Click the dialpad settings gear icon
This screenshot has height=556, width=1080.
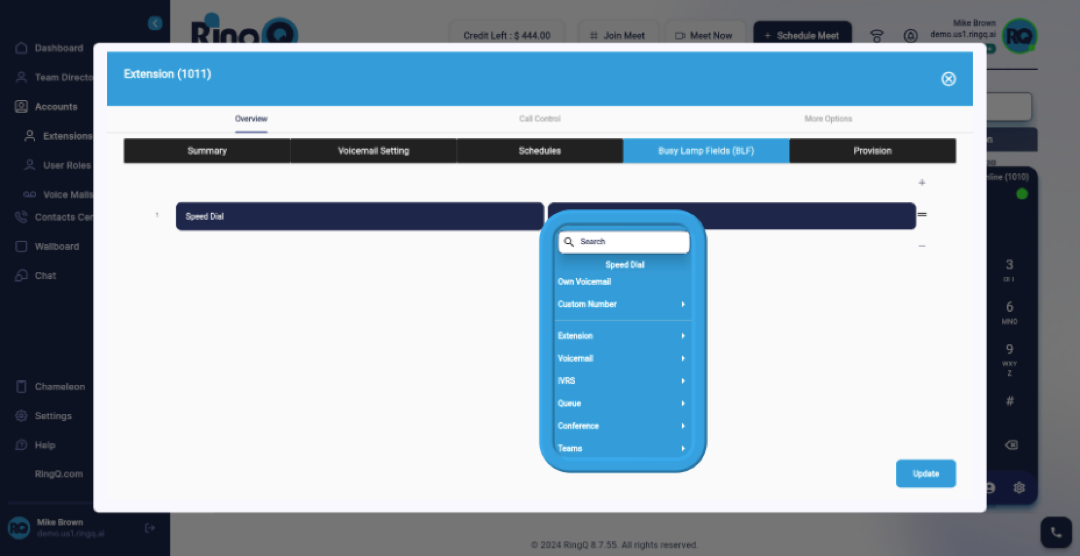(x=1019, y=488)
